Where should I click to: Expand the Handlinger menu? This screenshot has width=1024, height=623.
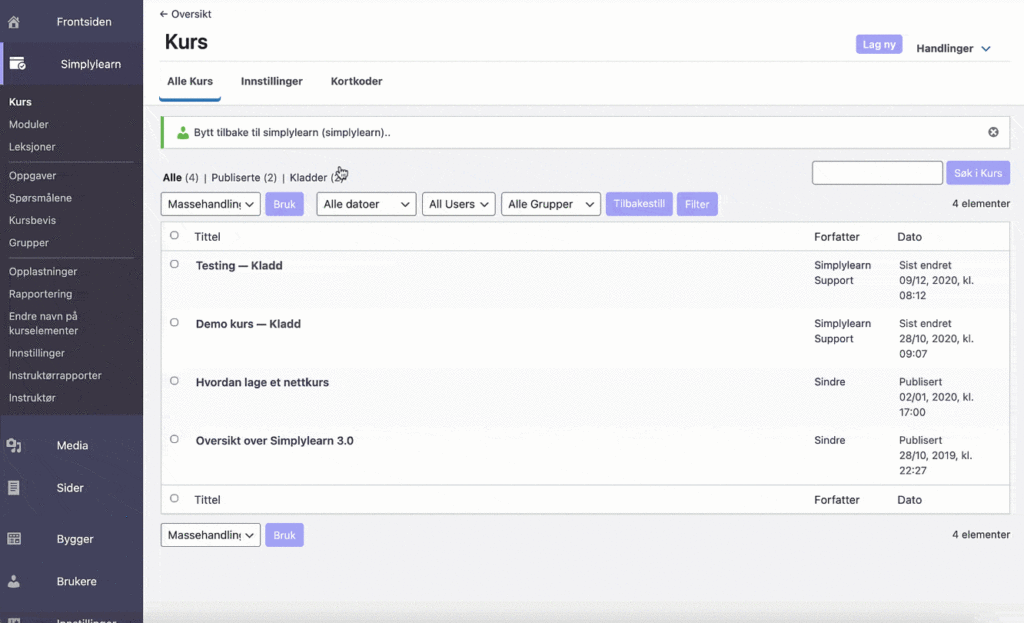pyautogui.click(x=953, y=48)
